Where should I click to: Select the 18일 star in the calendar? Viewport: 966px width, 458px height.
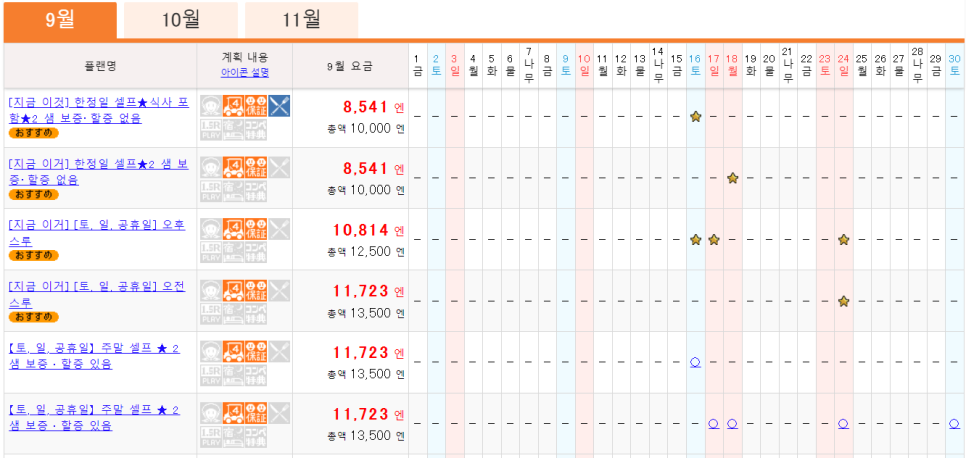coord(733,178)
